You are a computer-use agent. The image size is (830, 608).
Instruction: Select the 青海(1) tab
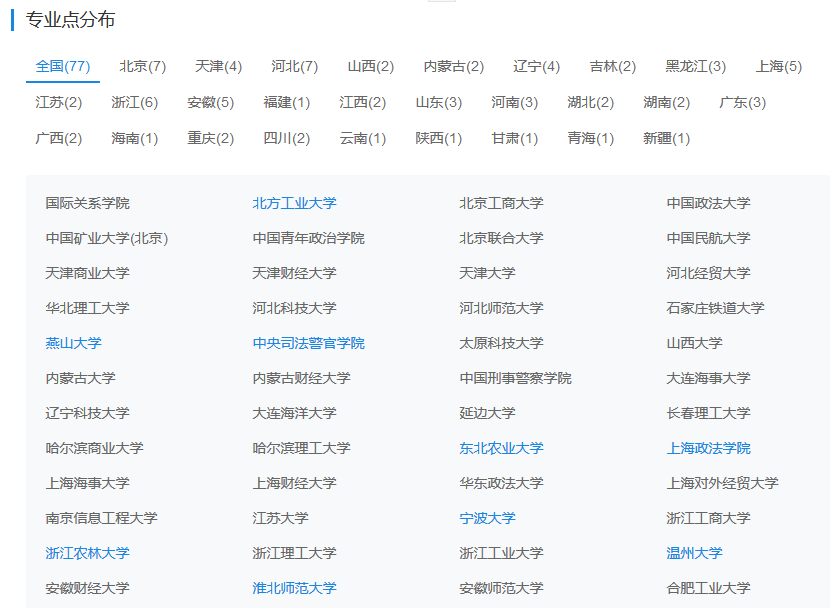(590, 139)
